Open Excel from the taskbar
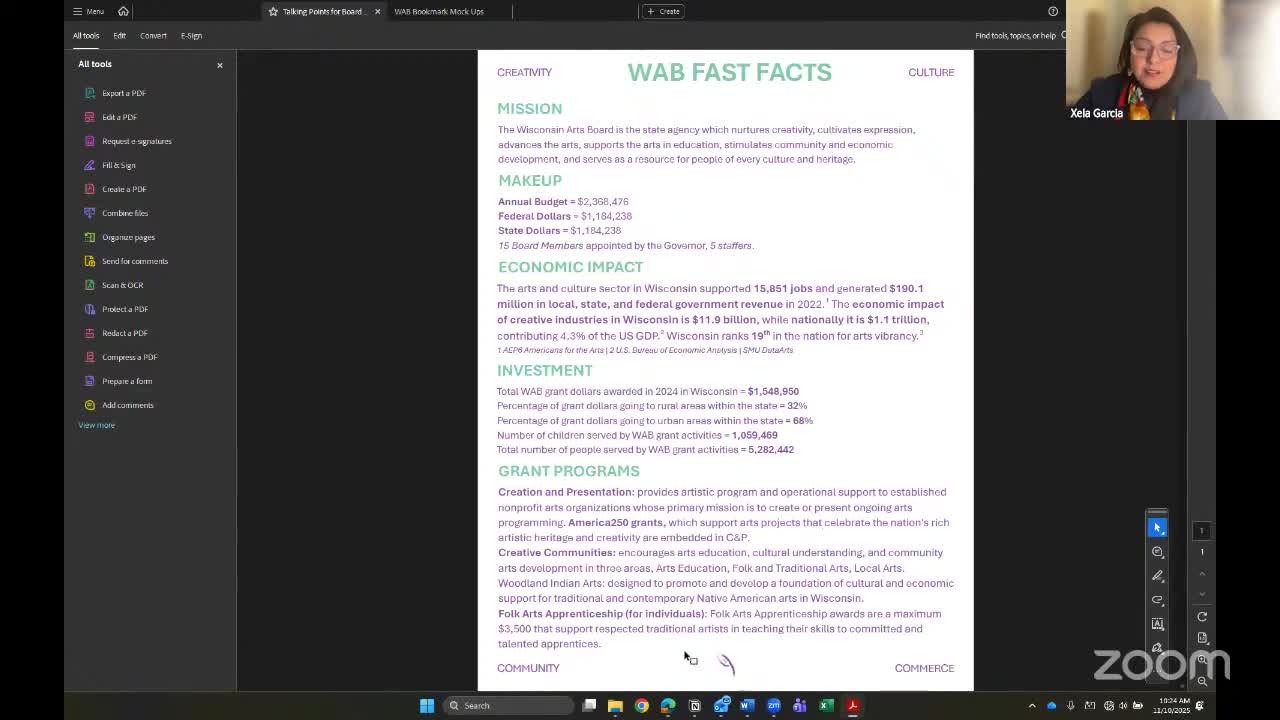This screenshot has height=720, width=1280. (x=827, y=706)
